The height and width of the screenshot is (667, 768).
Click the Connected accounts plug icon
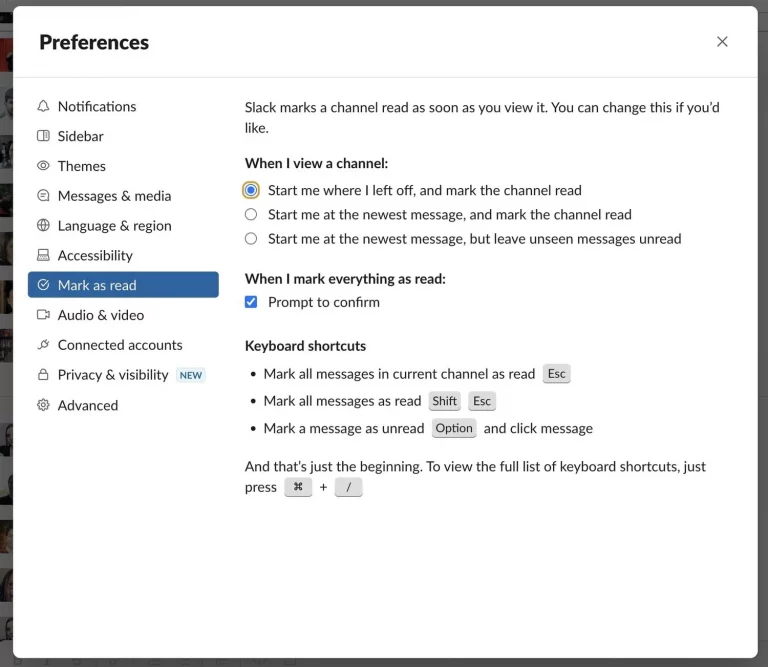(x=43, y=345)
